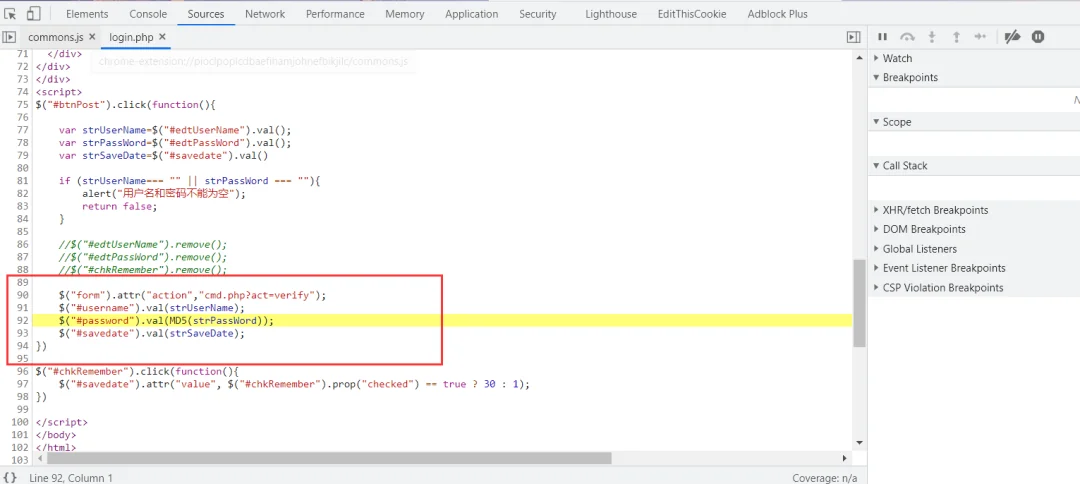Click line number 75 in gutter
Image resolution: width=1080 pixels, height=484 pixels.
pyautogui.click(x=22, y=105)
